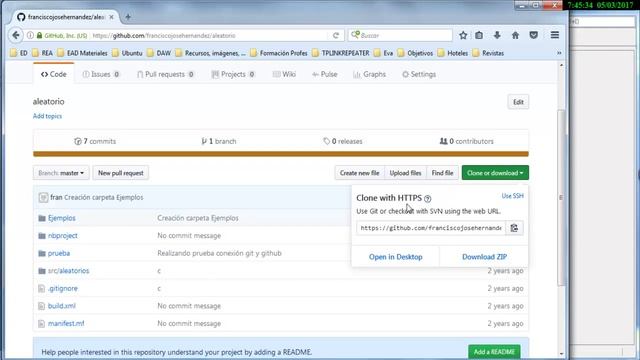640x360 pixels.
Task: Open the Ubuntu bookmarks folder
Action: coord(127,53)
